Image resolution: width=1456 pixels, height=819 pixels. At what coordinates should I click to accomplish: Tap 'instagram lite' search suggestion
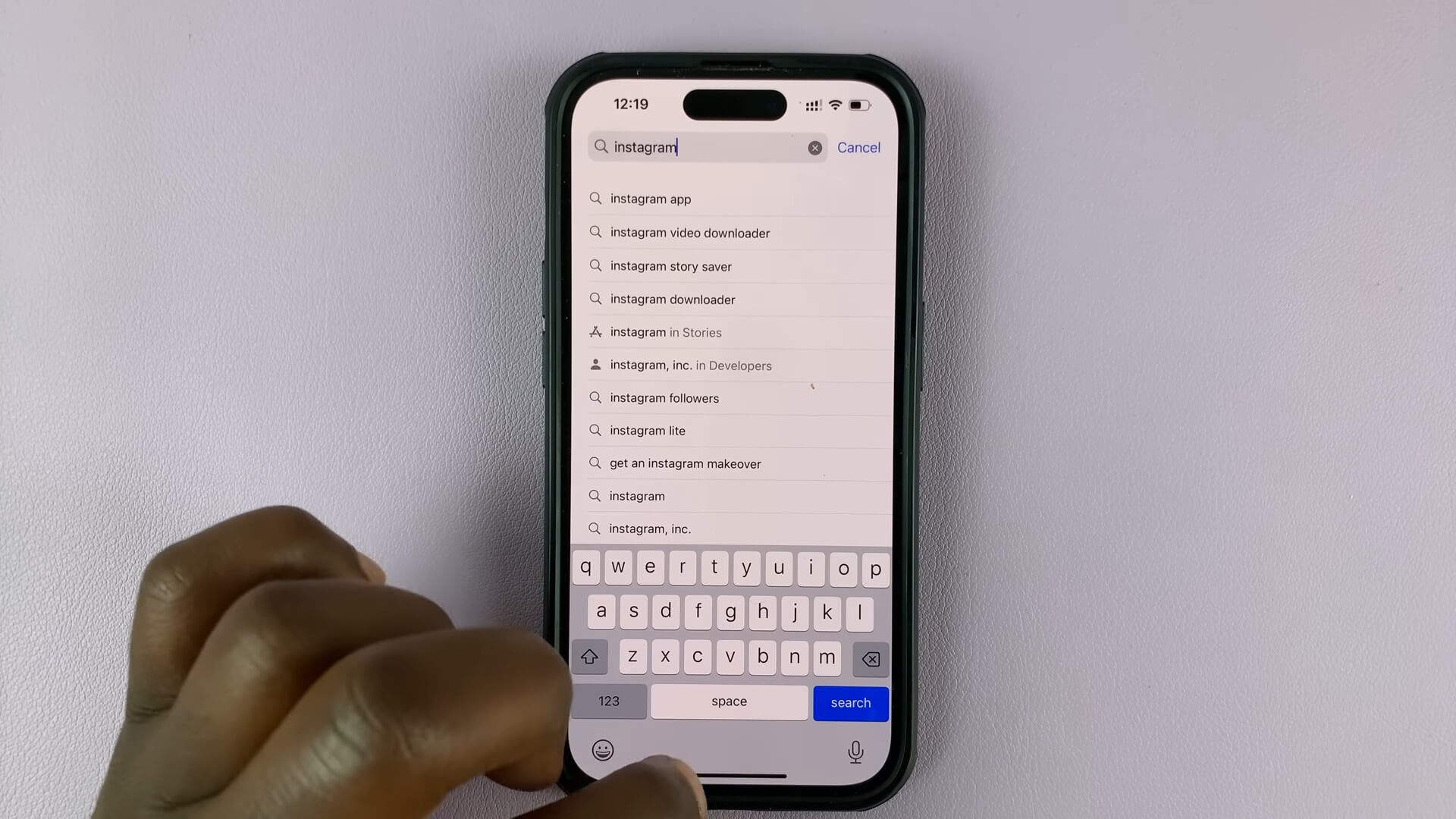tap(734, 430)
